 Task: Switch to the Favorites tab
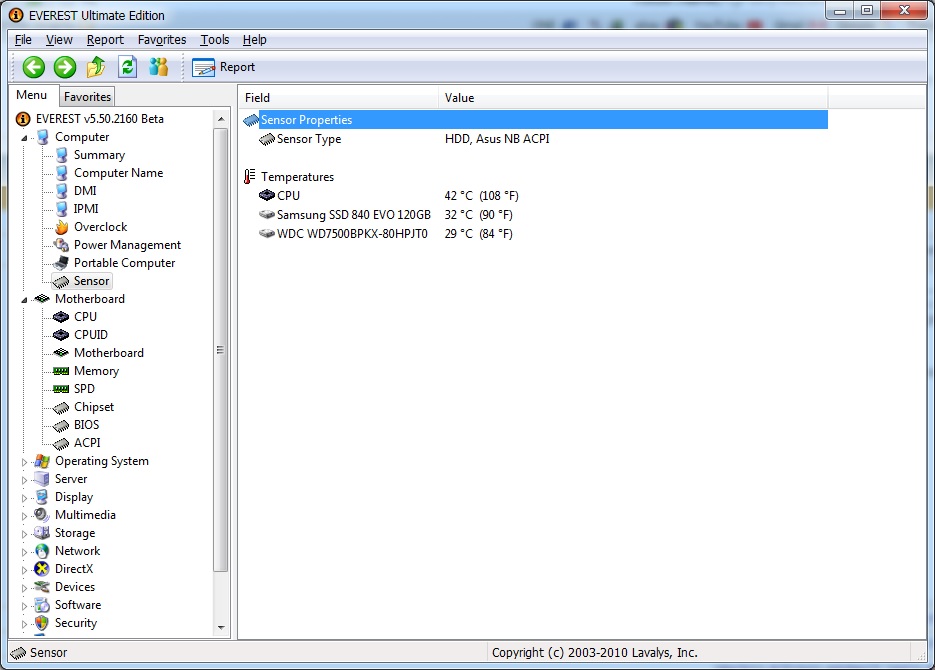pyautogui.click(x=88, y=97)
